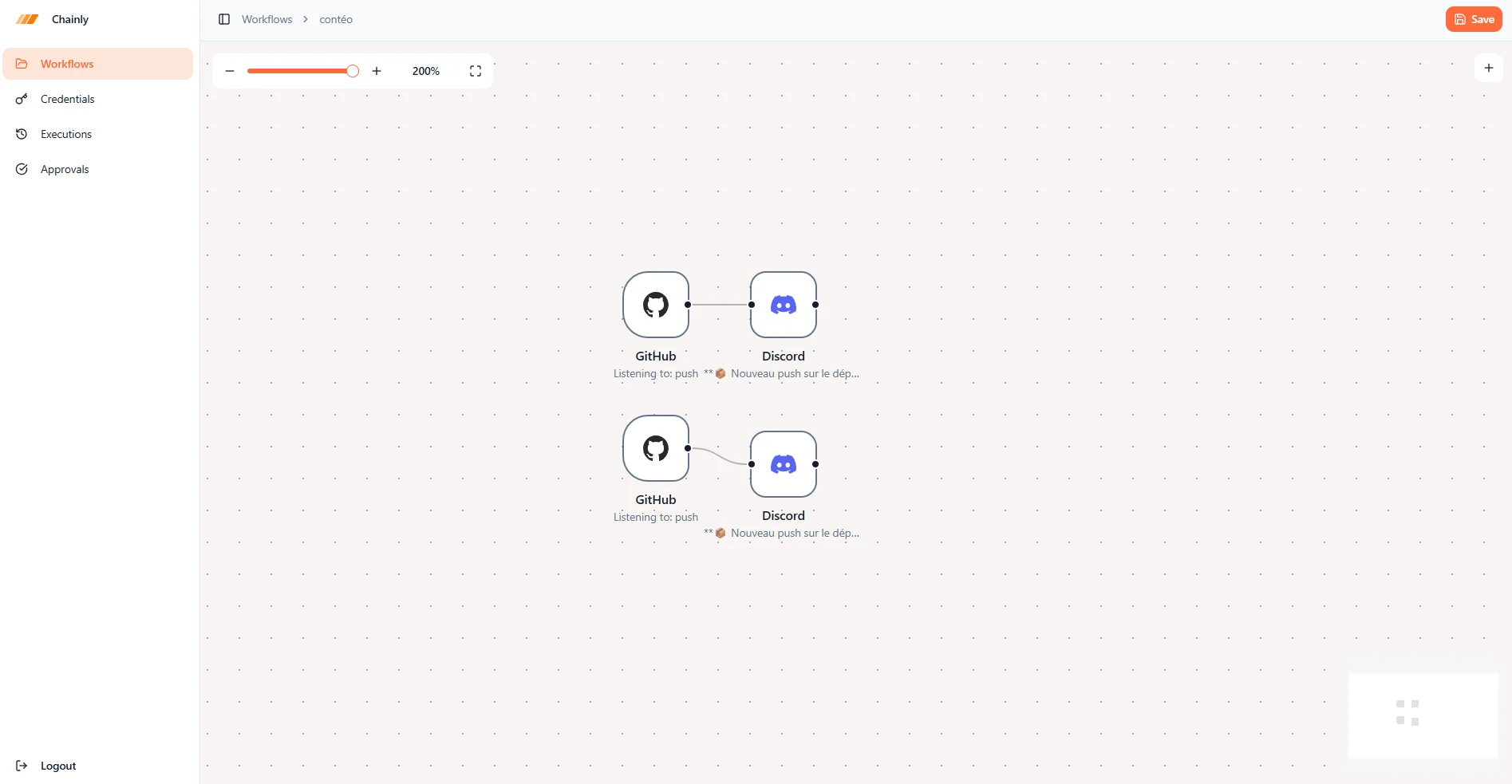Toggle the sidebar panel icon

224,19
